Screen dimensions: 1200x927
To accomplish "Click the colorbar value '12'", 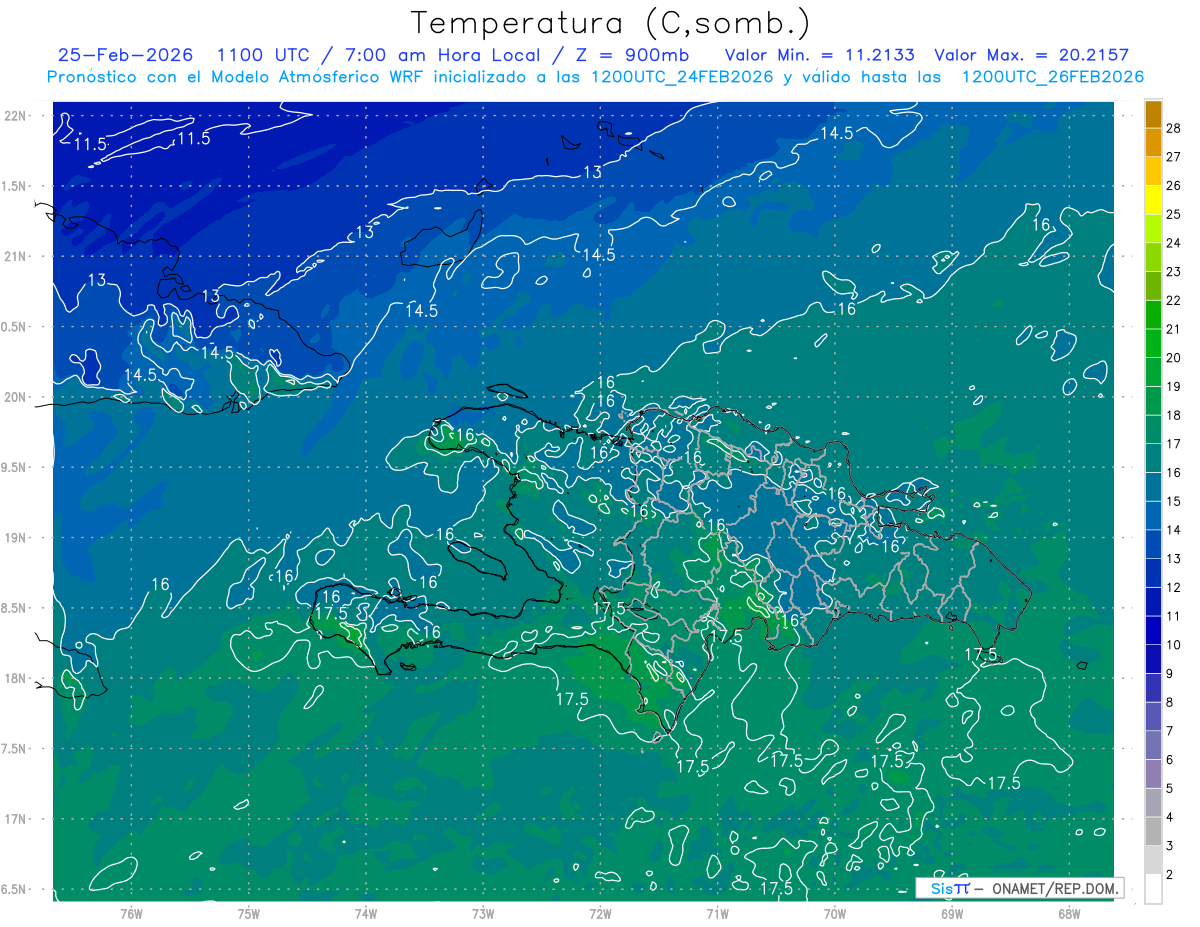I will click(x=1174, y=587).
